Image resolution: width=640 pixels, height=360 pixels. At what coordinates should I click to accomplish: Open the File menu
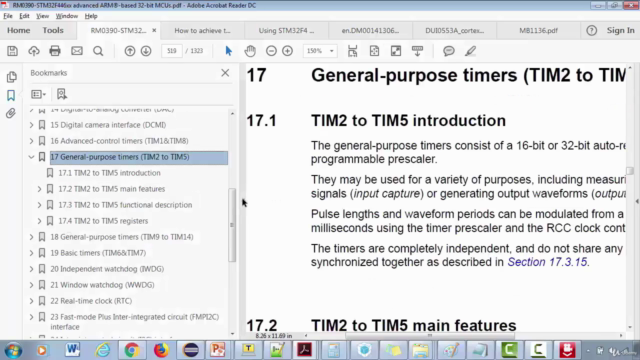tap(8, 16)
